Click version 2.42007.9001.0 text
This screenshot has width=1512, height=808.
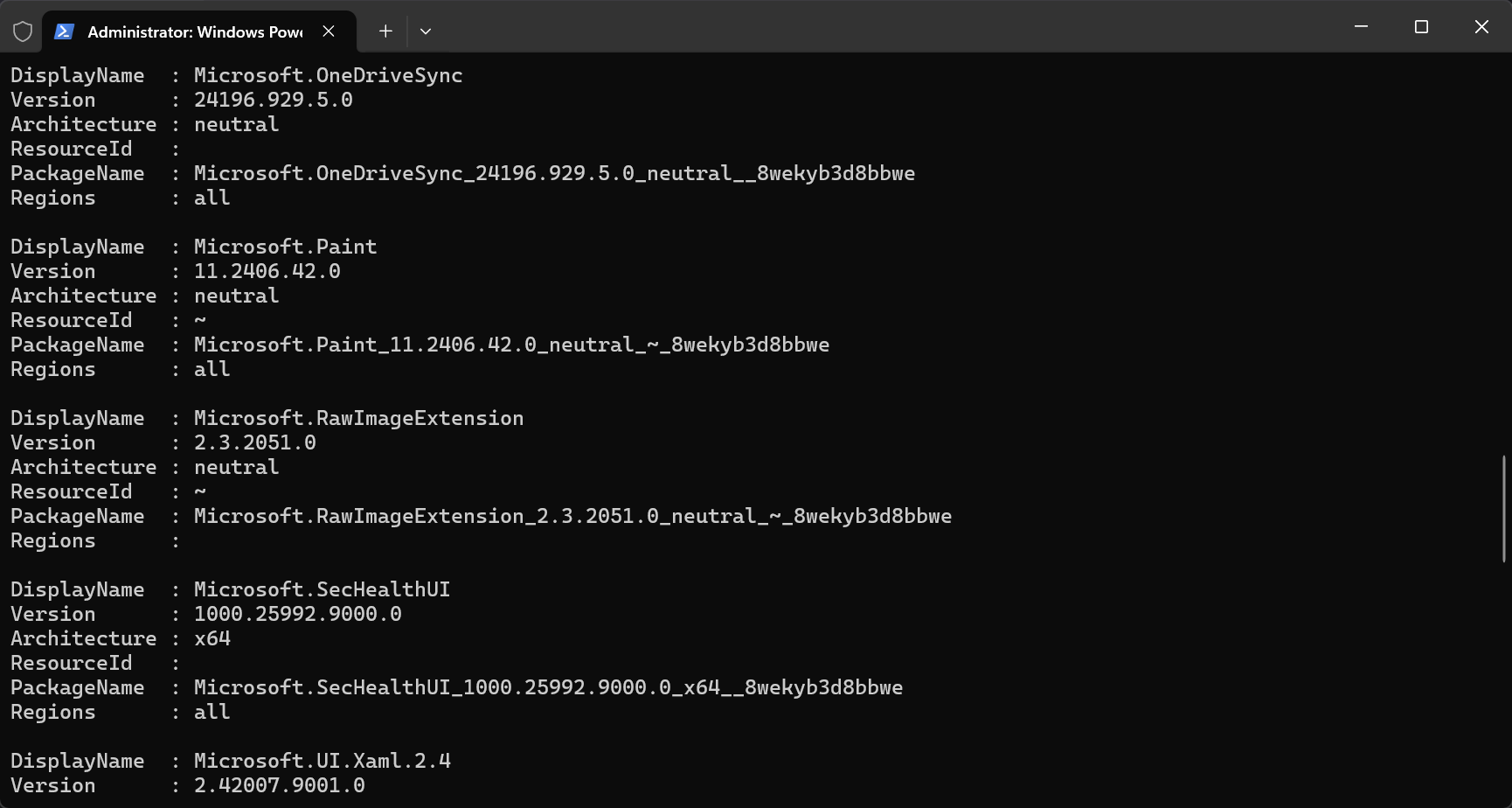pos(280,785)
